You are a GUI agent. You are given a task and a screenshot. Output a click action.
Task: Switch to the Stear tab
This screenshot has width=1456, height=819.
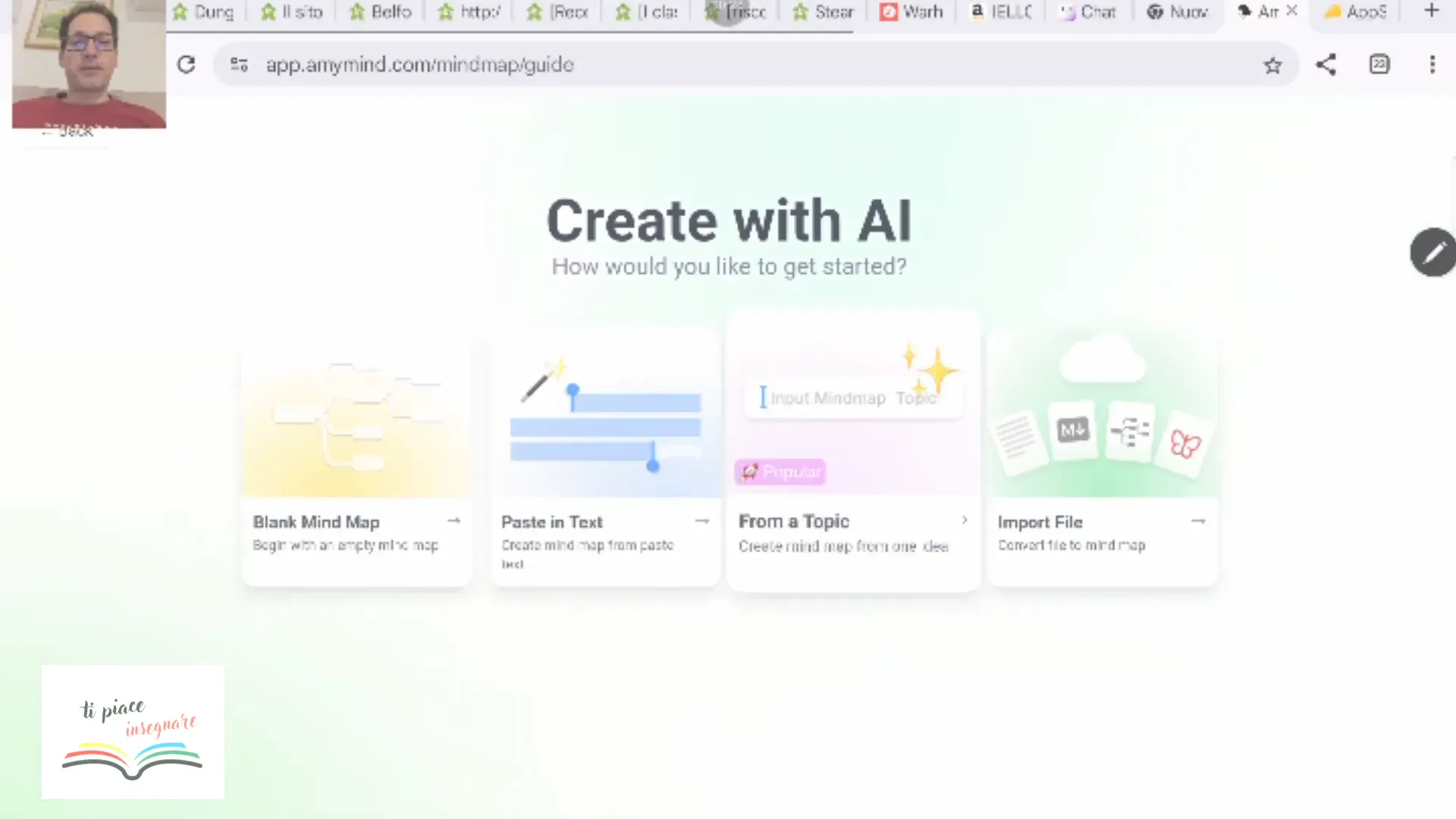[824, 11]
